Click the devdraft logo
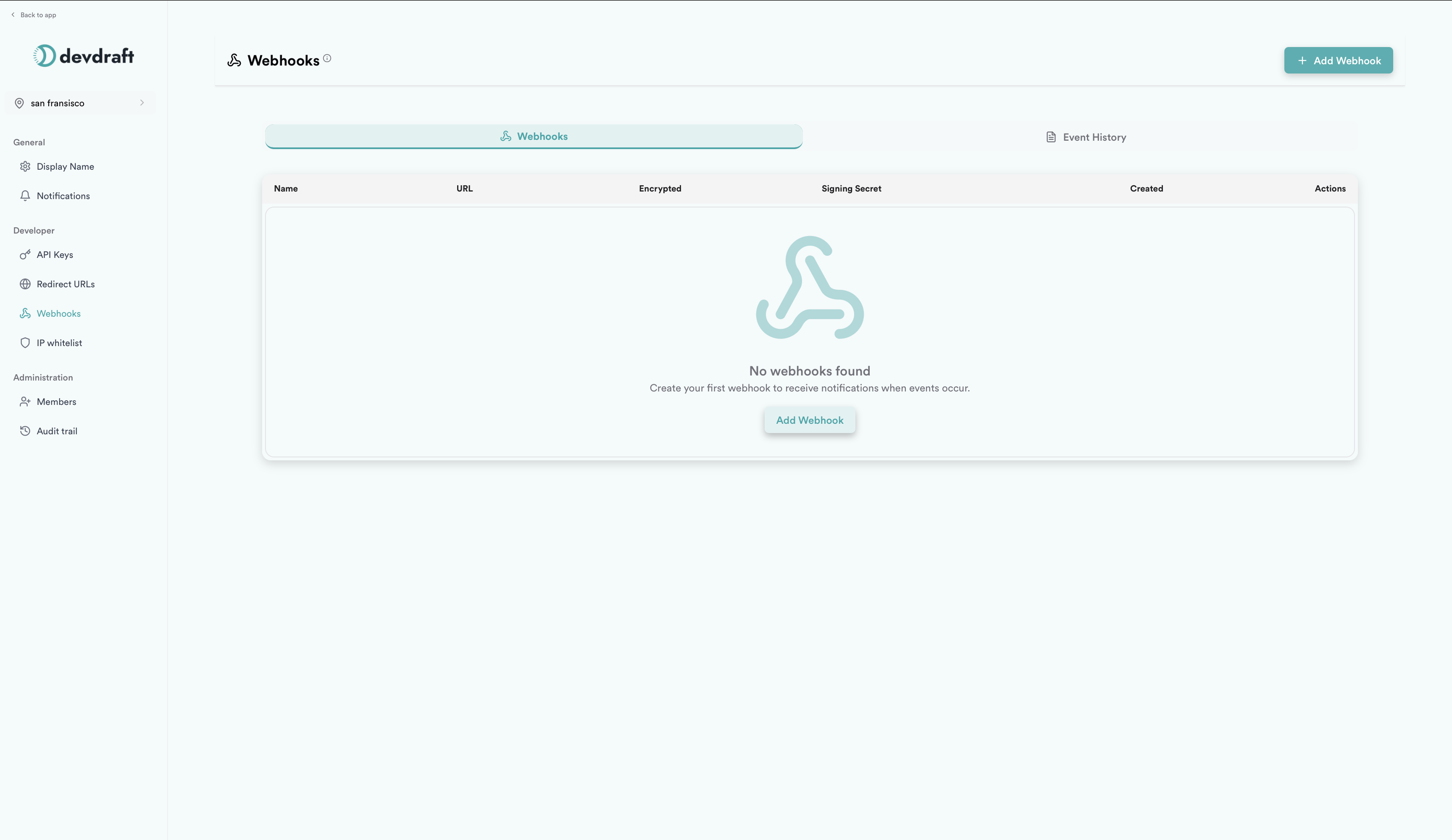The height and width of the screenshot is (840, 1452). pos(84,56)
